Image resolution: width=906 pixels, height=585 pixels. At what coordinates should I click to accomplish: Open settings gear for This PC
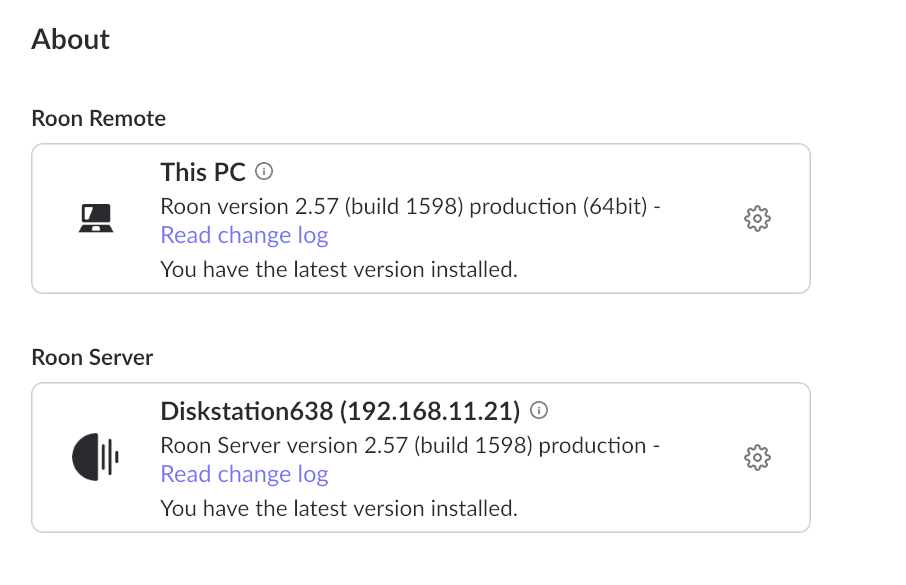[757, 218]
